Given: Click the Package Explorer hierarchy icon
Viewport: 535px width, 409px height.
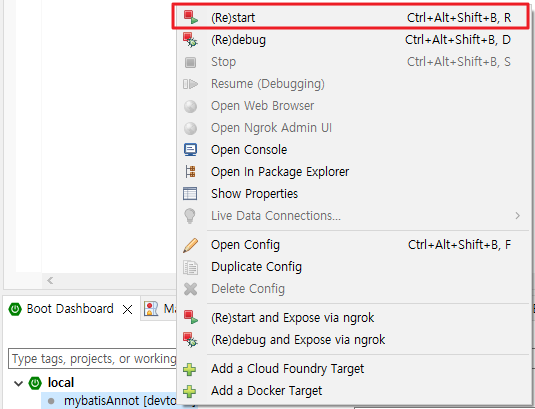Looking at the screenshot, I should click(x=190, y=172).
